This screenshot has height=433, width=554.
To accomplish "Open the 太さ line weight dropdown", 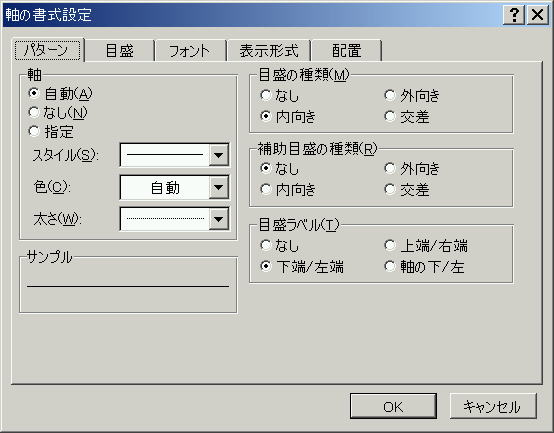I will [219, 219].
